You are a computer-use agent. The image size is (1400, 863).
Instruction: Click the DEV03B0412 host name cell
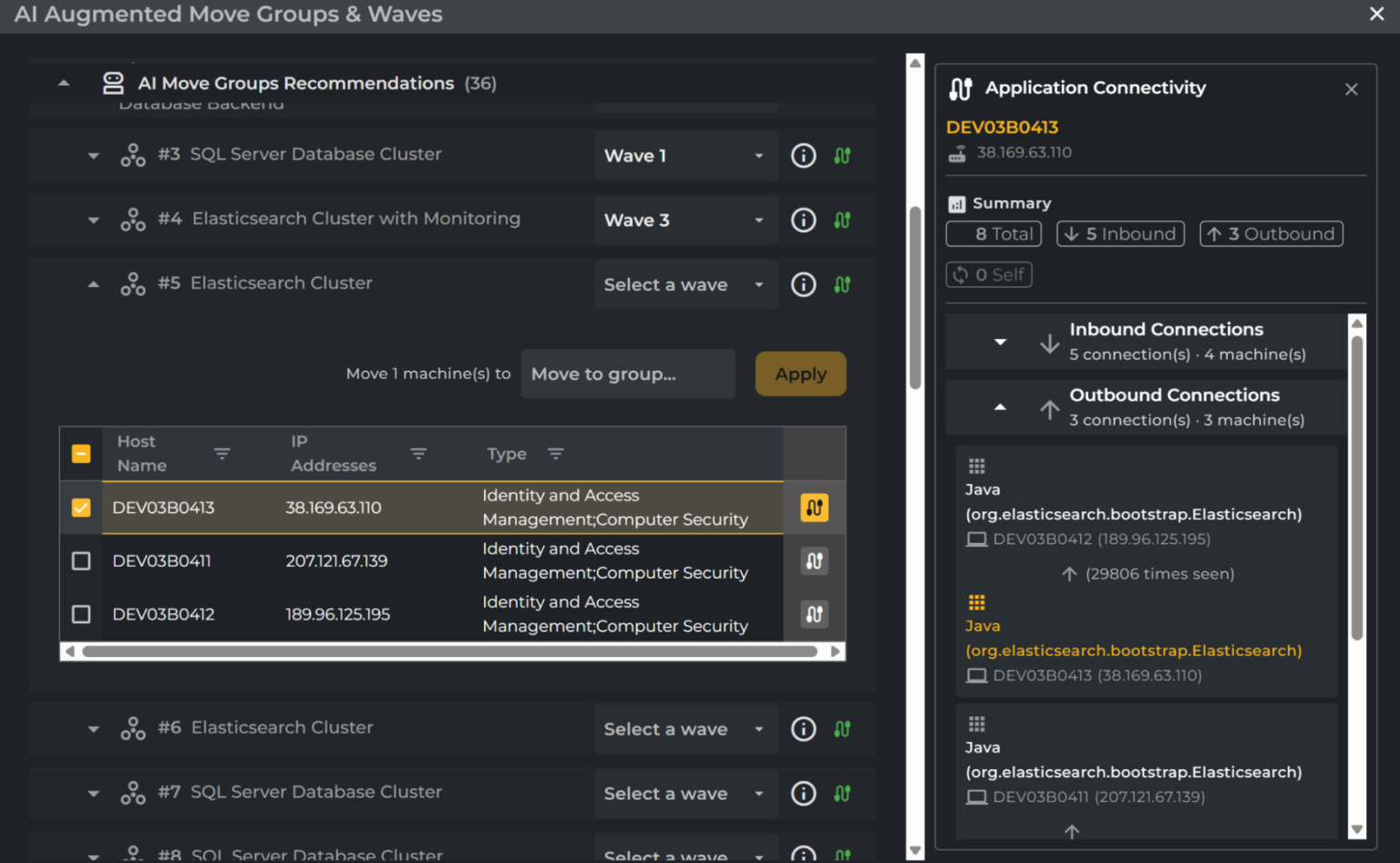[164, 614]
